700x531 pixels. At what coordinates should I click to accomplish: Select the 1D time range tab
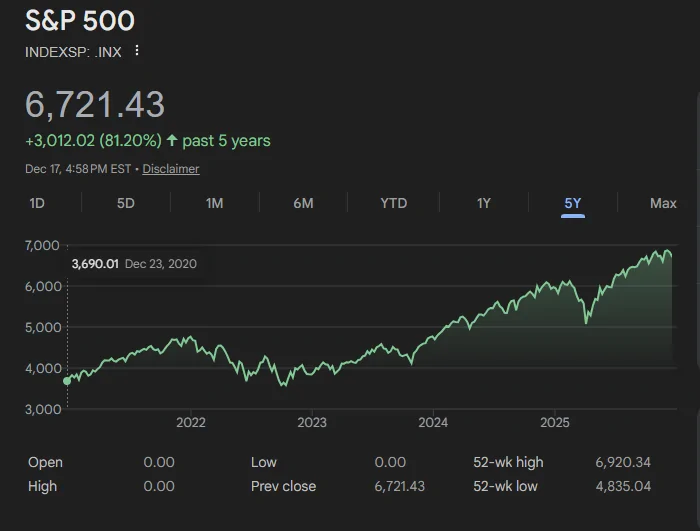coord(37,203)
